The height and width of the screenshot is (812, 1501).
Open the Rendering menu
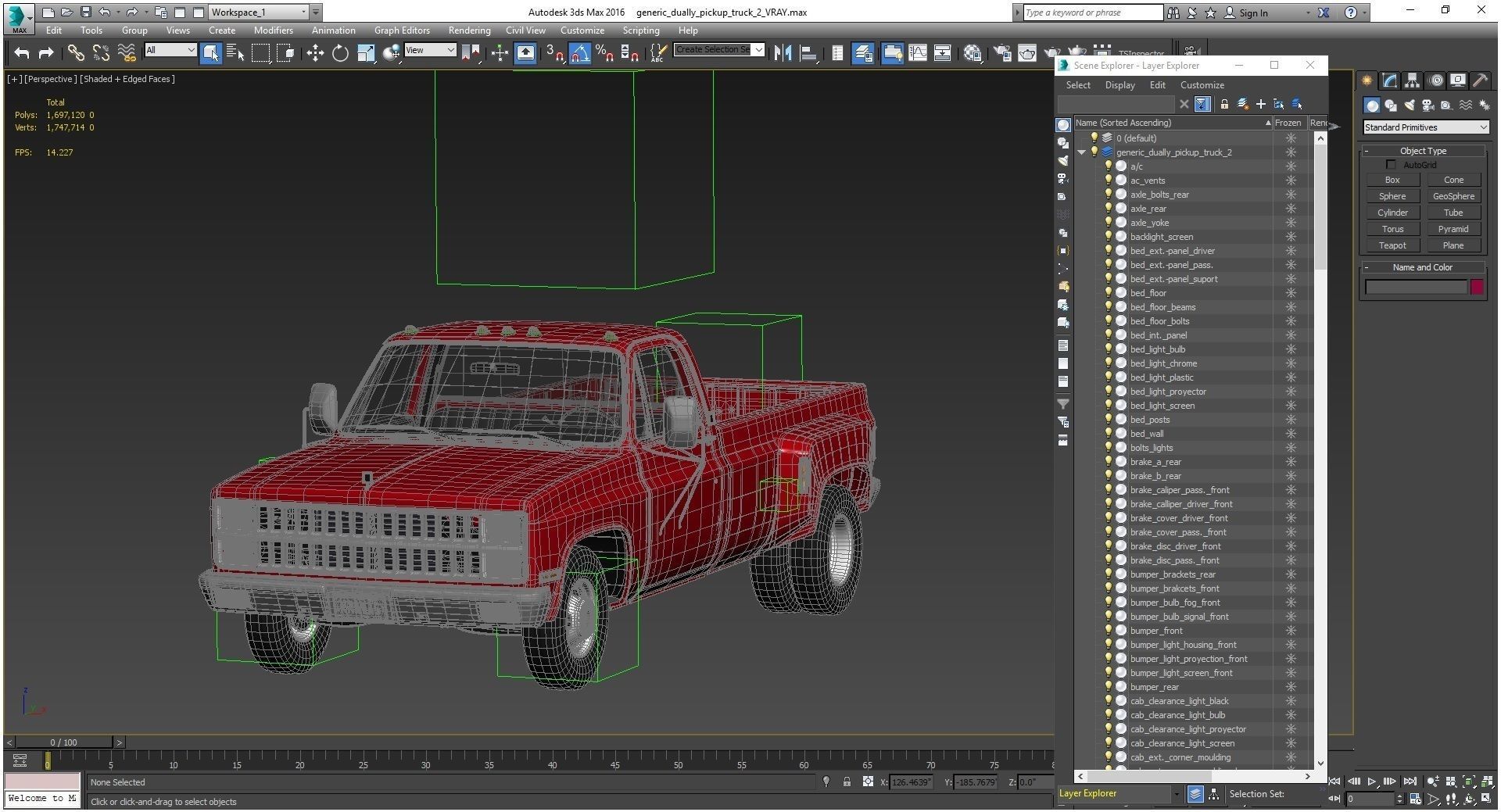[469, 30]
